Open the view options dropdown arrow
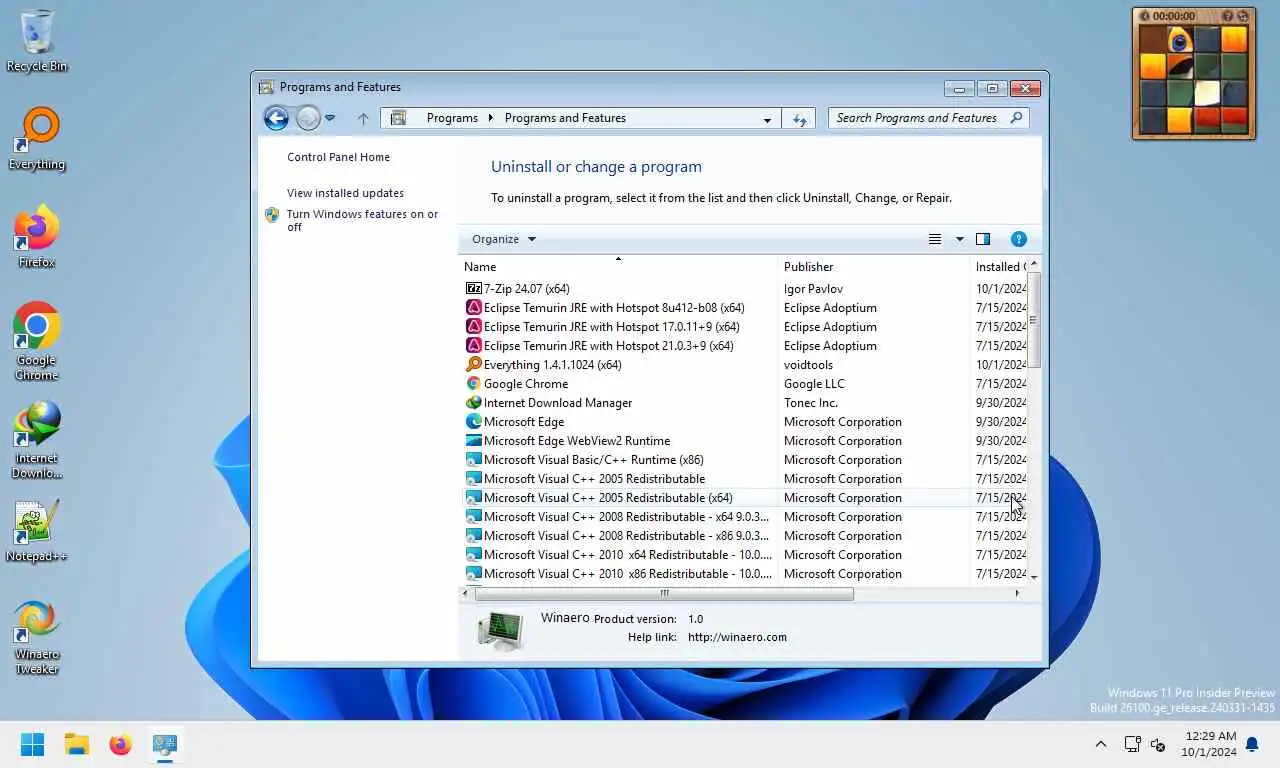The image size is (1280, 768). (960, 239)
